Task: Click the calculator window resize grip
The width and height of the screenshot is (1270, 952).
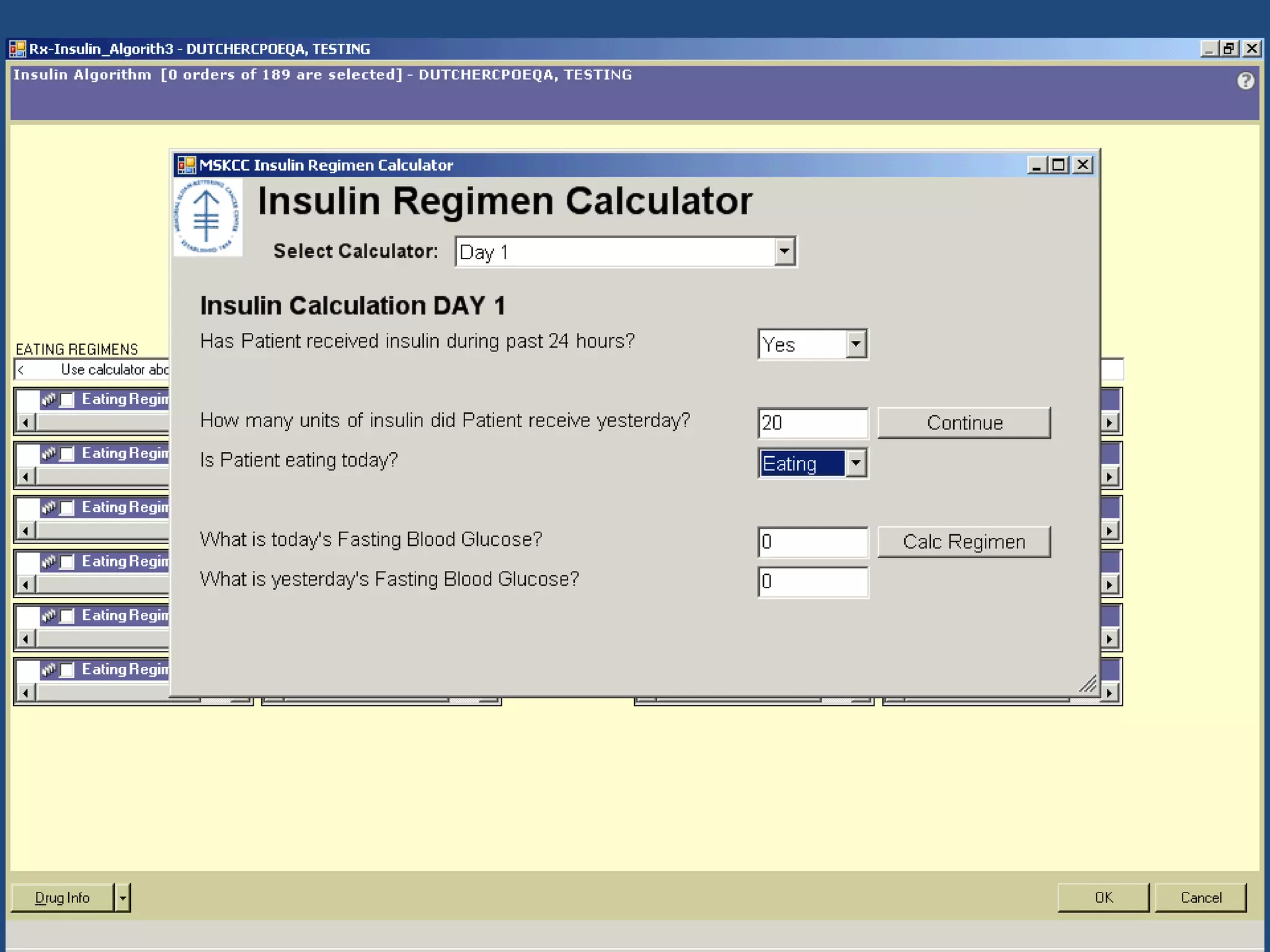Action: (1088, 684)
